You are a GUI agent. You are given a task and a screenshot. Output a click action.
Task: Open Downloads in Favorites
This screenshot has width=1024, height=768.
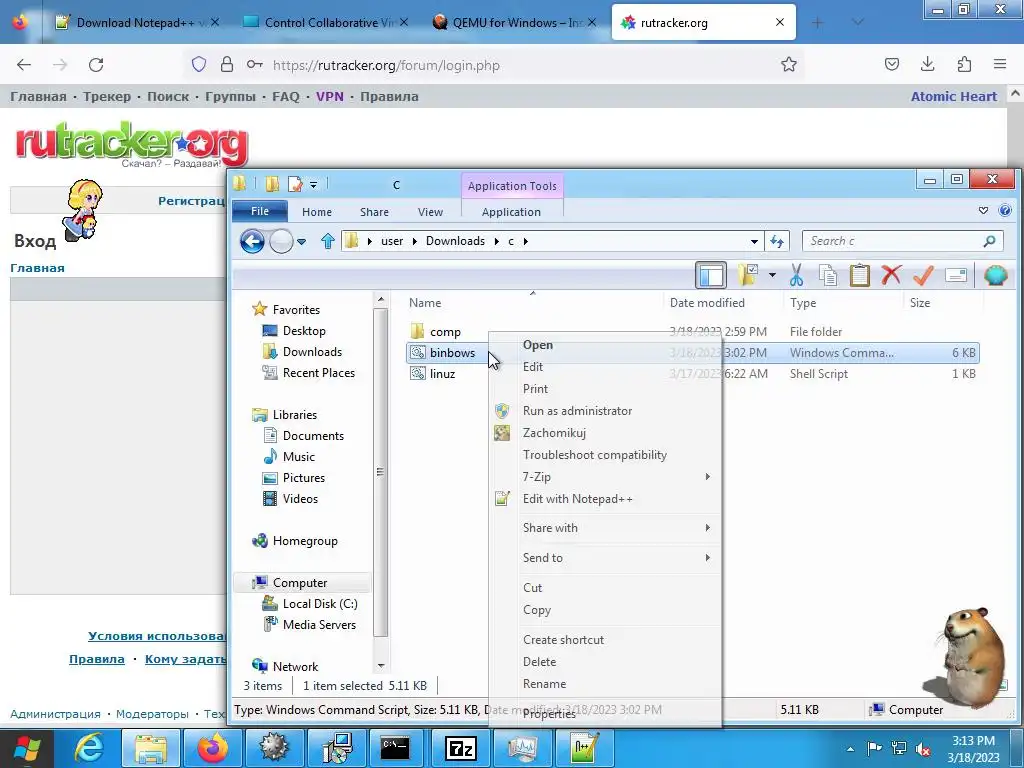point(312,352)
